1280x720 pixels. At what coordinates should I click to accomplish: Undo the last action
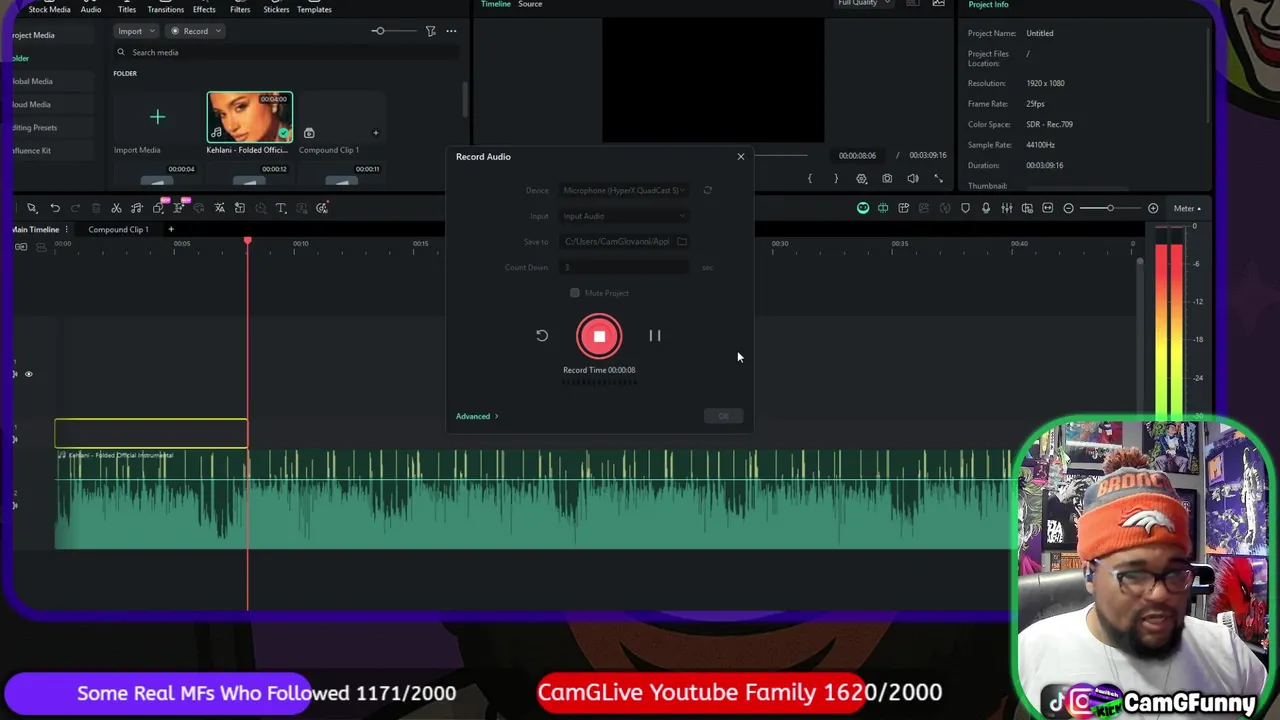click(55, 208)
